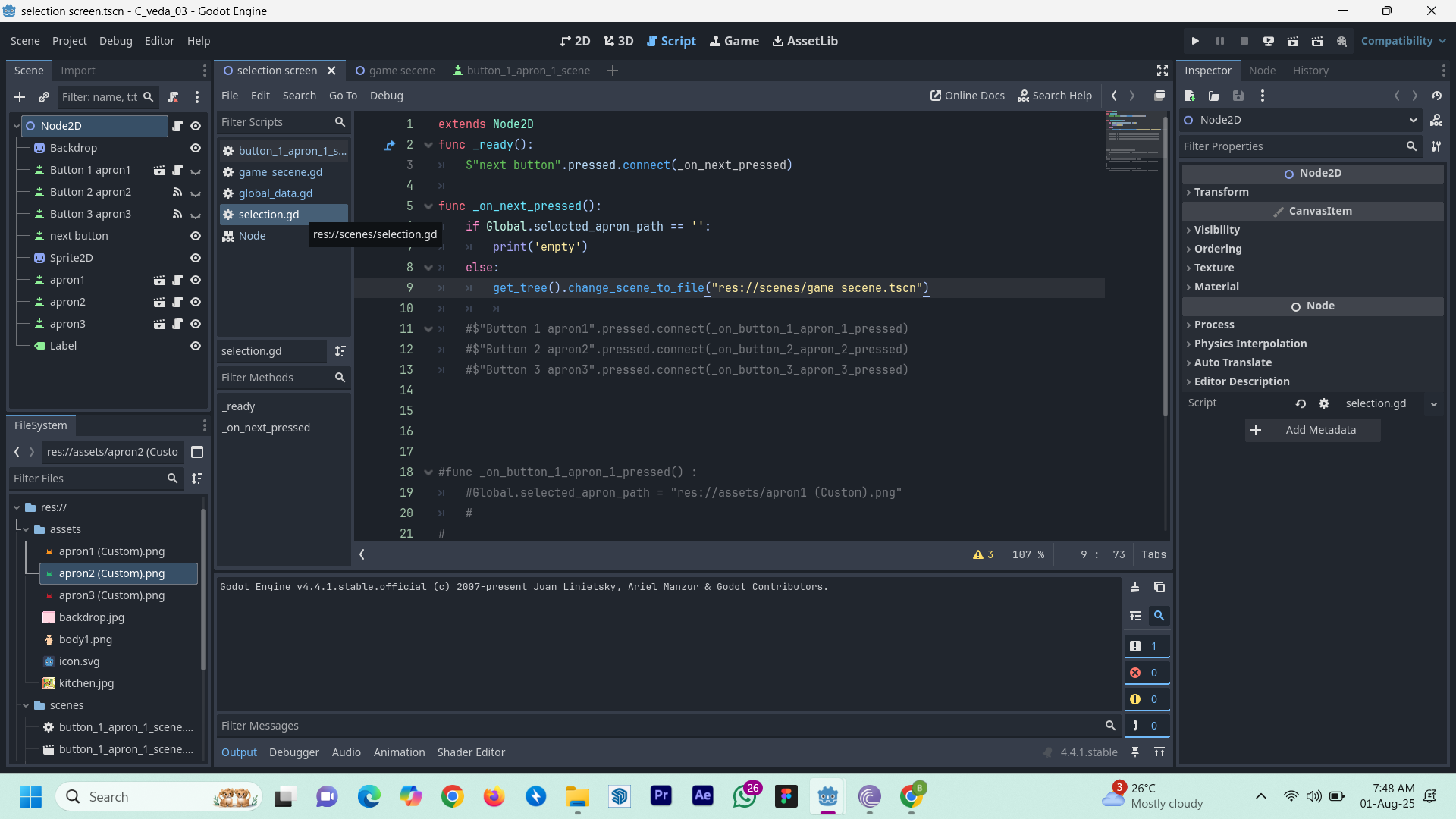Click Add Metadata button
This screenshot has width=1456, height=819.
tap(1313, 430)
